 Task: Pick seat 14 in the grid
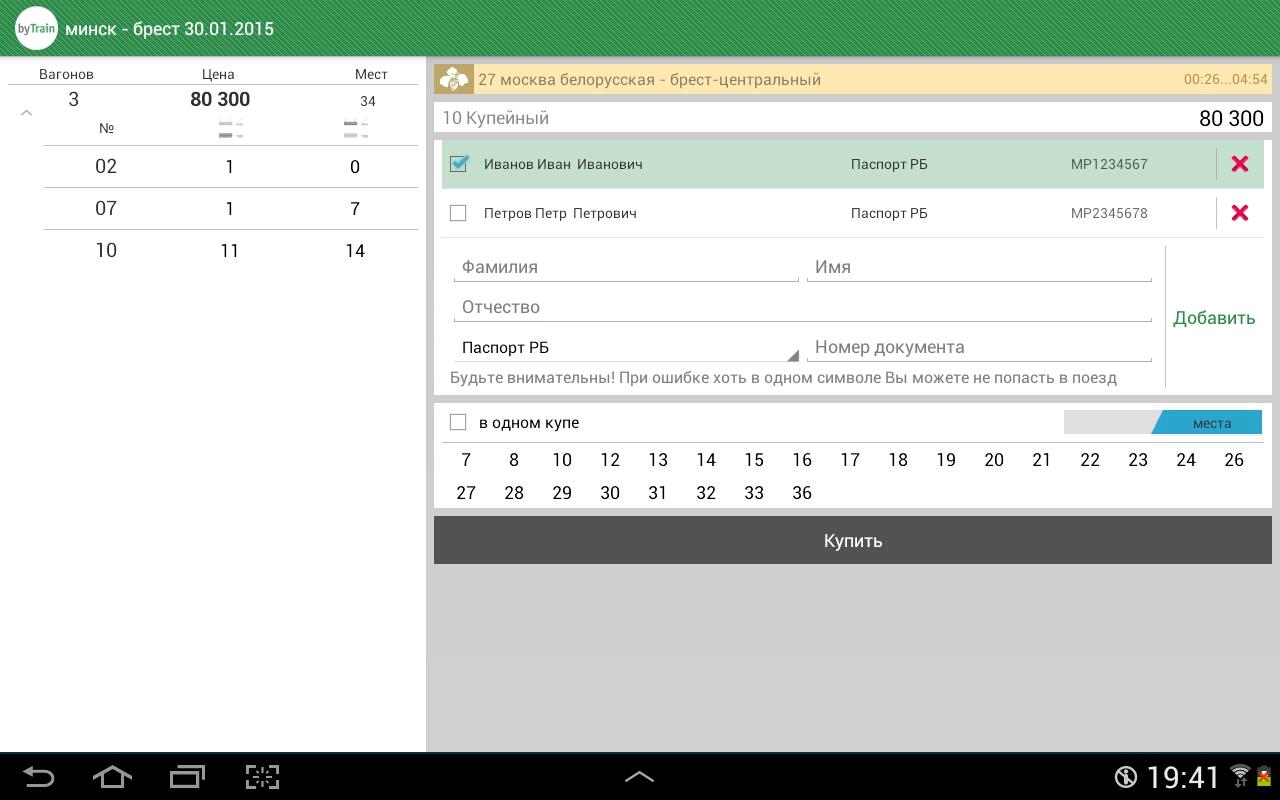pos(706,460)
